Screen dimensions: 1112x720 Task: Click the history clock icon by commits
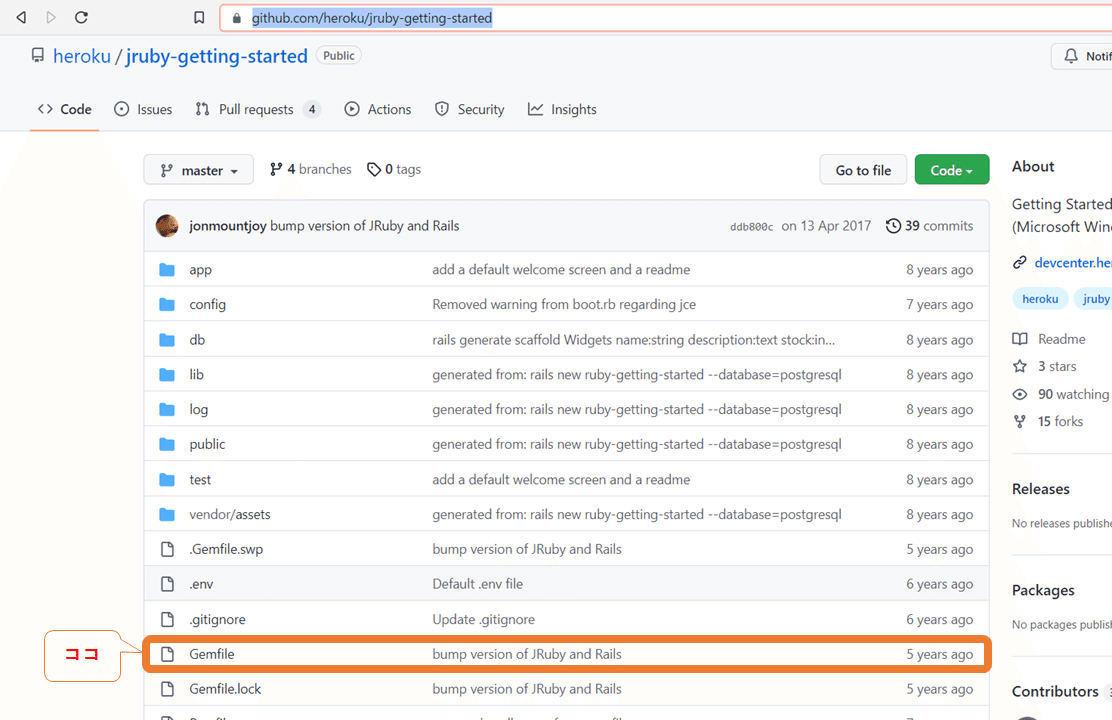[x=894, y=226]
